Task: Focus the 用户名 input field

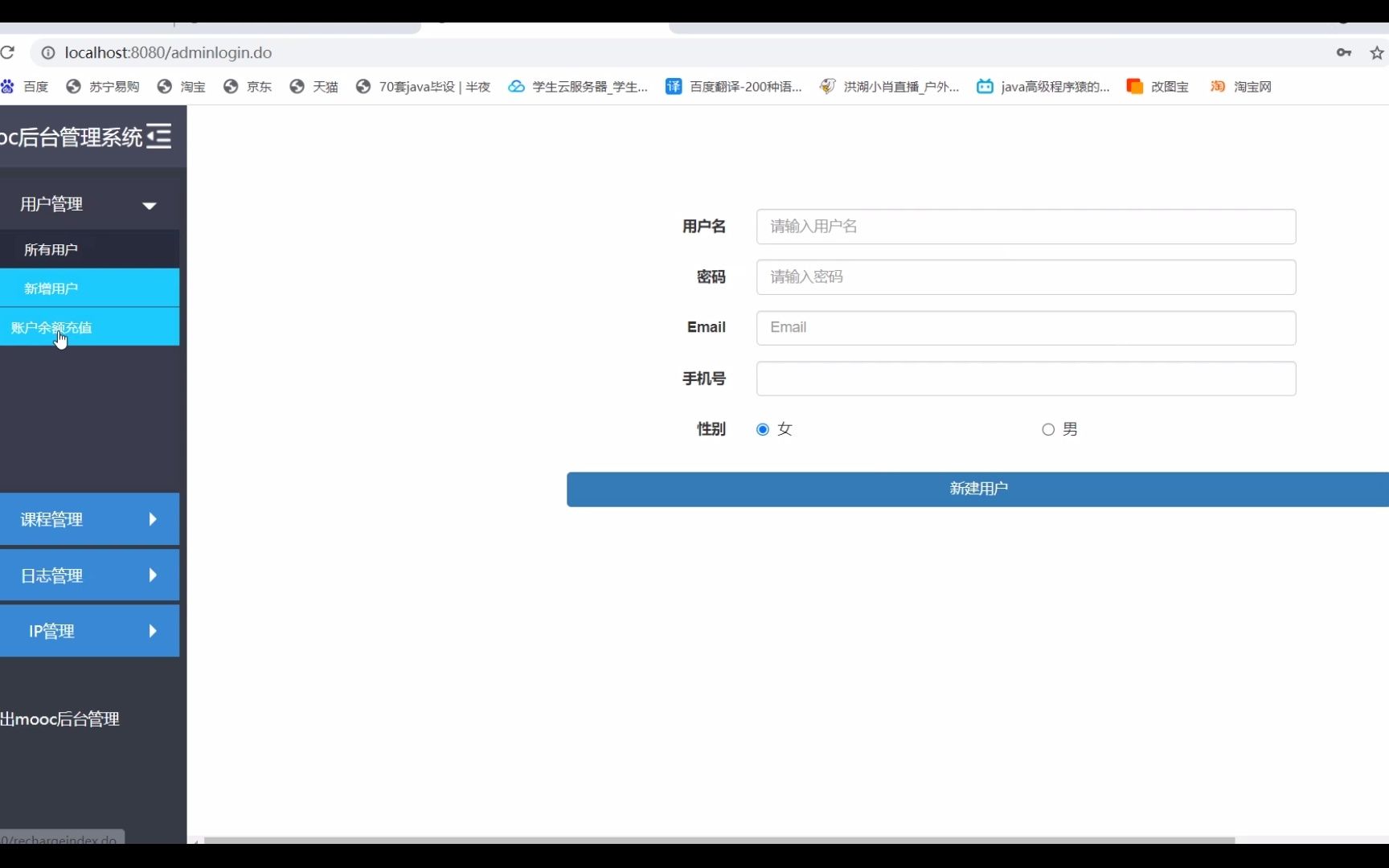Action: point(1026,227)
